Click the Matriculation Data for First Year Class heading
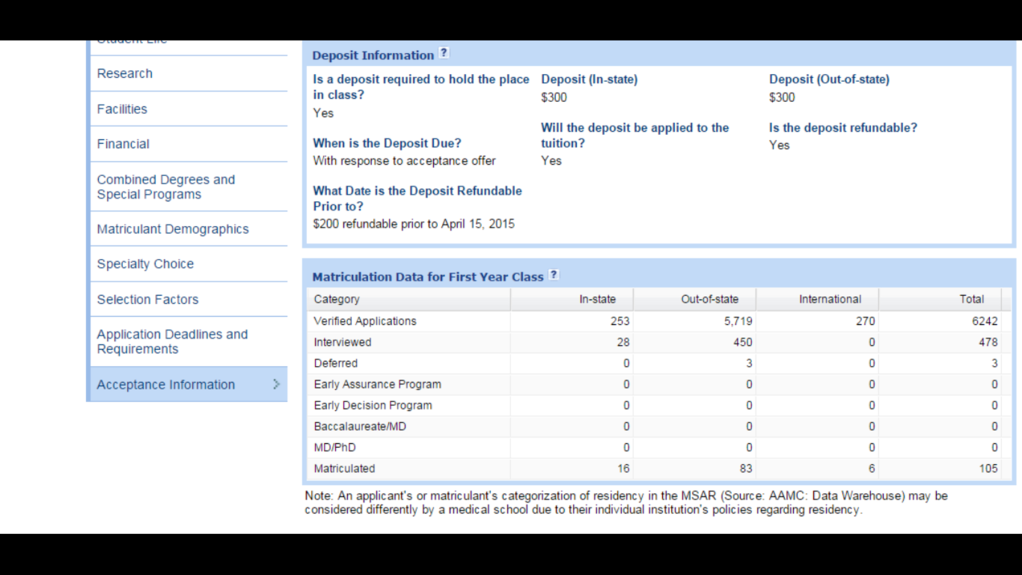The width and height of the screenshot is (1022, 575). (x=428, y=277)
